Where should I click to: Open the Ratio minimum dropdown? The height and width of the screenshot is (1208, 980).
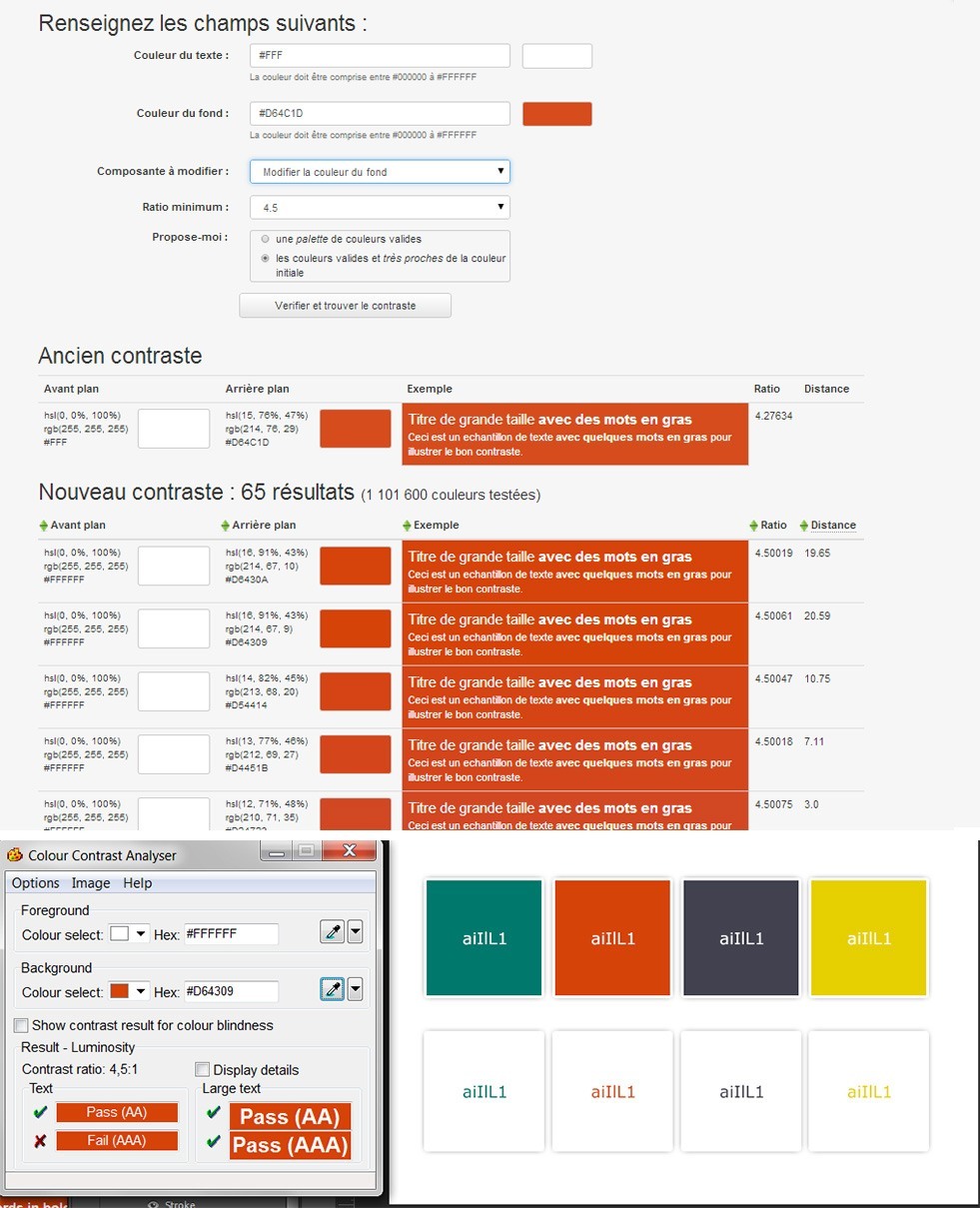tap(380, 208)
